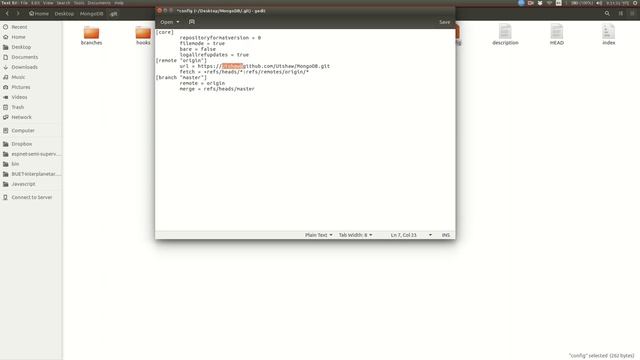Click the Wi-Fi network indicator
The height and width of the screenshot is (360, 640).
[x=549, y=3]
